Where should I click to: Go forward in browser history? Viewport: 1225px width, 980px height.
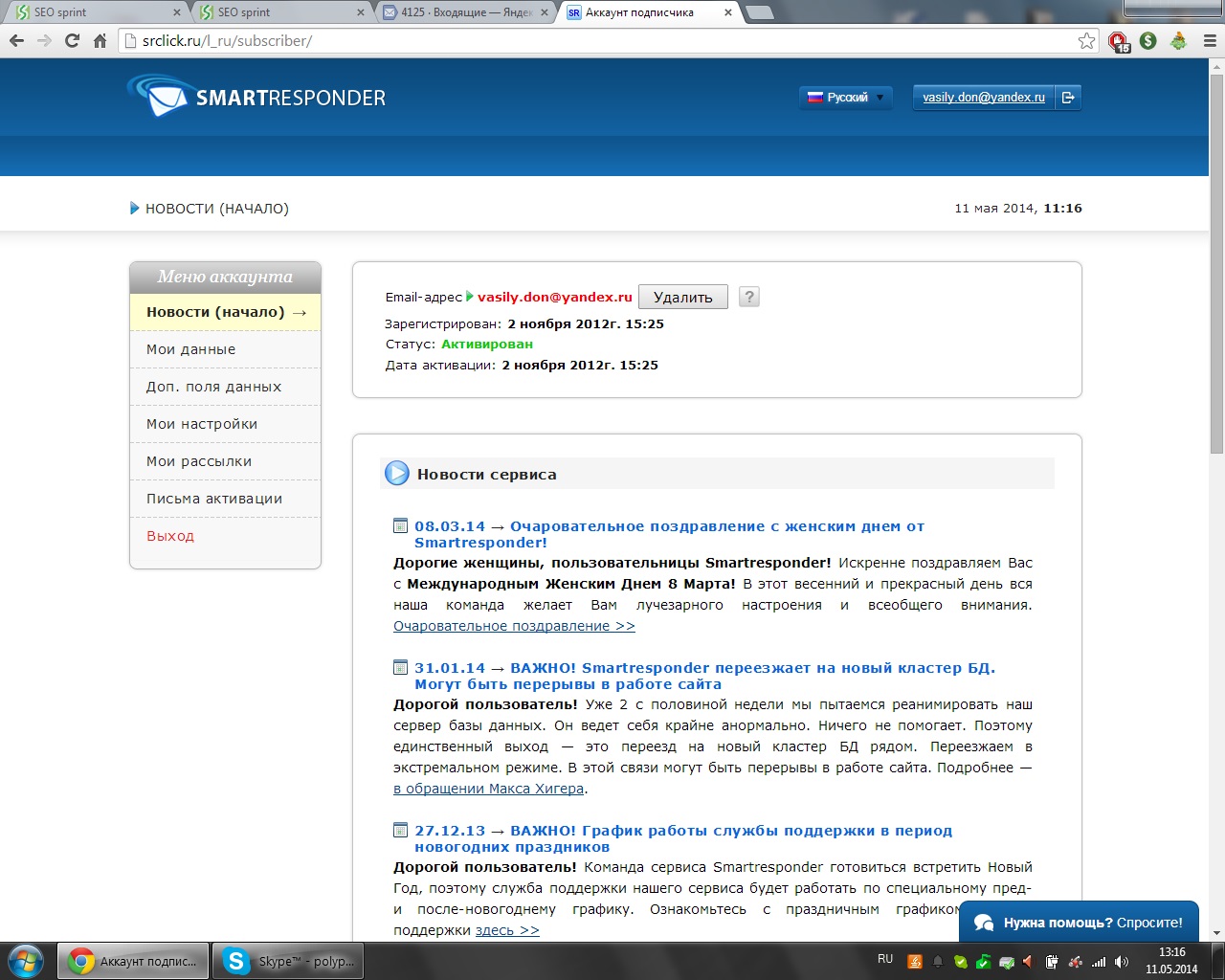[44, 40]
